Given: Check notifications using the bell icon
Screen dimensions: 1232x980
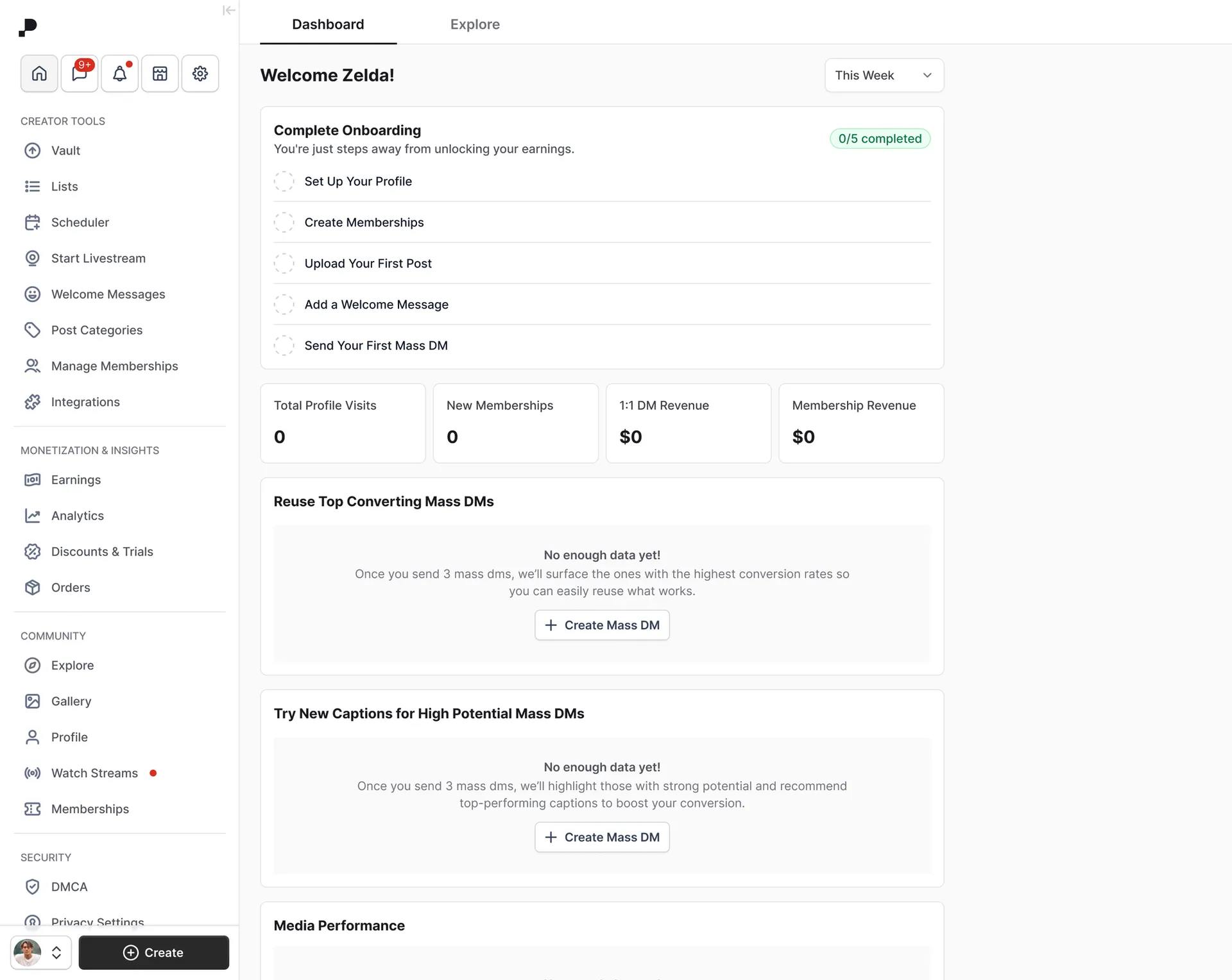Looking at the screenshot, I should (119, 73).
